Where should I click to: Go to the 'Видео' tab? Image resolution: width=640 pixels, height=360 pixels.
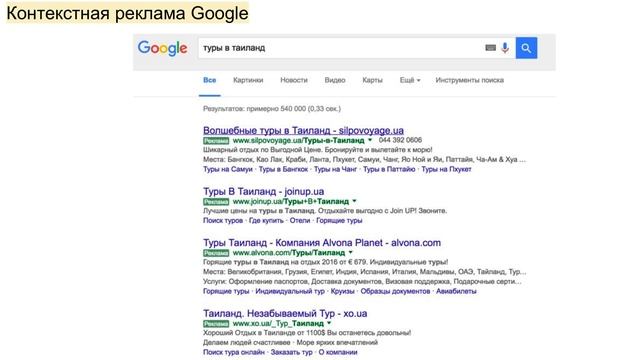point(335,80)
